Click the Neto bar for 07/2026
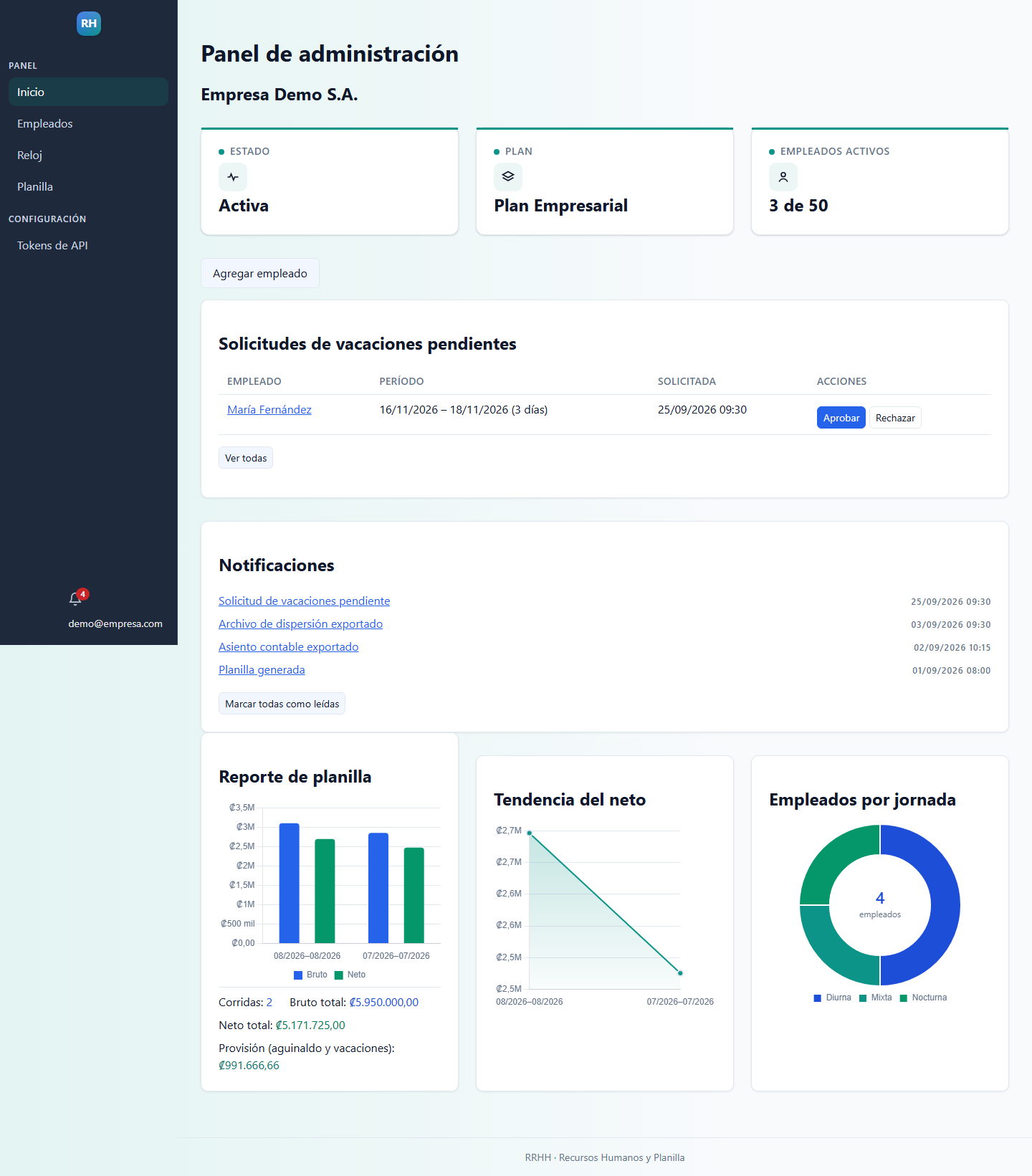 pos(414,895)
